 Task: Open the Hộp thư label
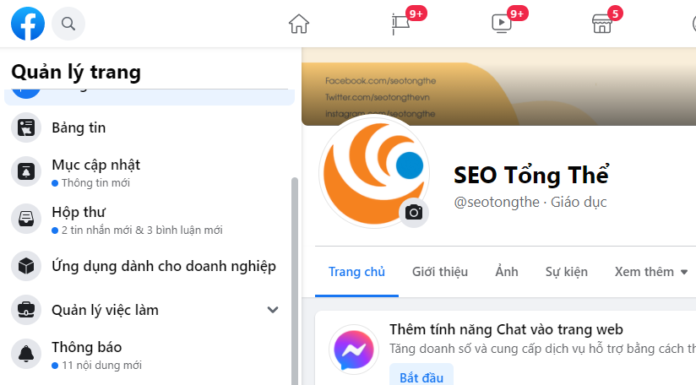[79, 212]
